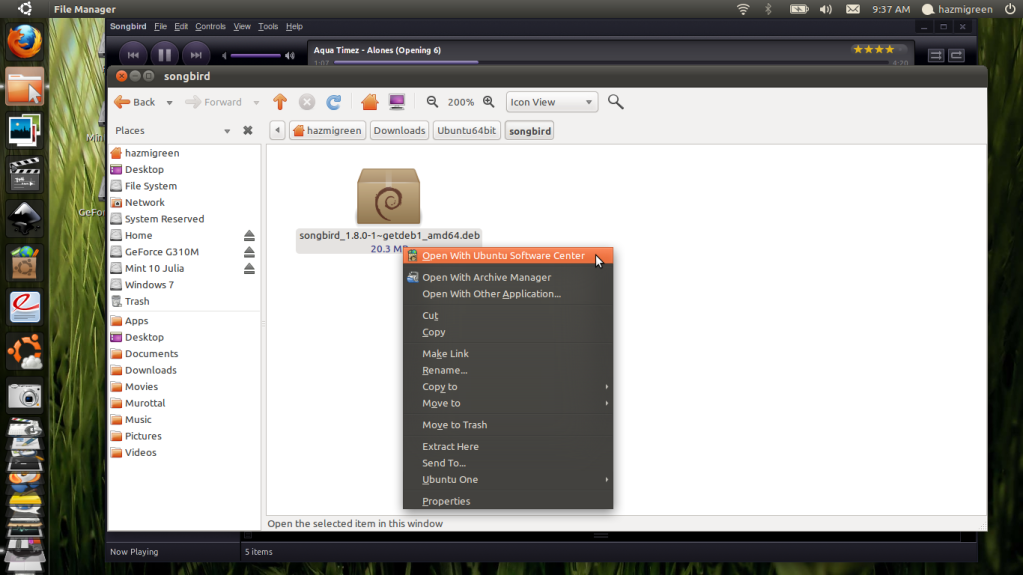Seek in Songbird track progress bar
This screenshot has width=1023, height=575.
611,62
